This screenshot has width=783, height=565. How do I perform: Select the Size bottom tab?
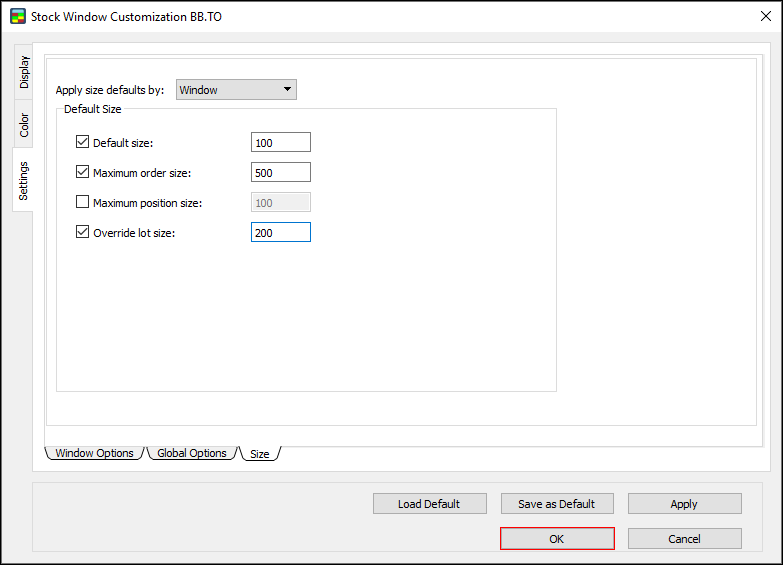(x=259, y=454)
